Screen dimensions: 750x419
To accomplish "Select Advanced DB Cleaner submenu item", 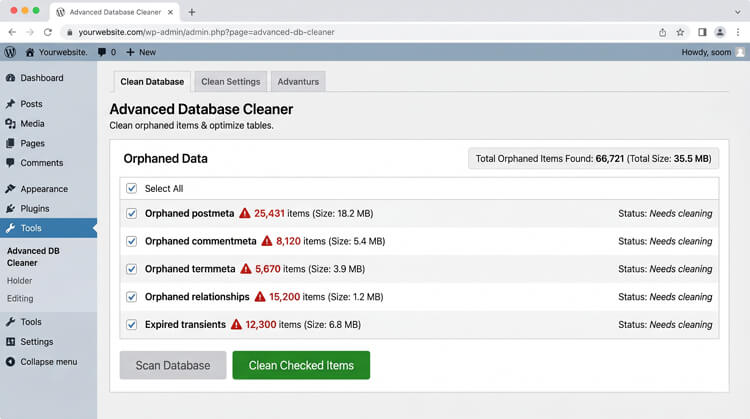I will click(33, 257).
